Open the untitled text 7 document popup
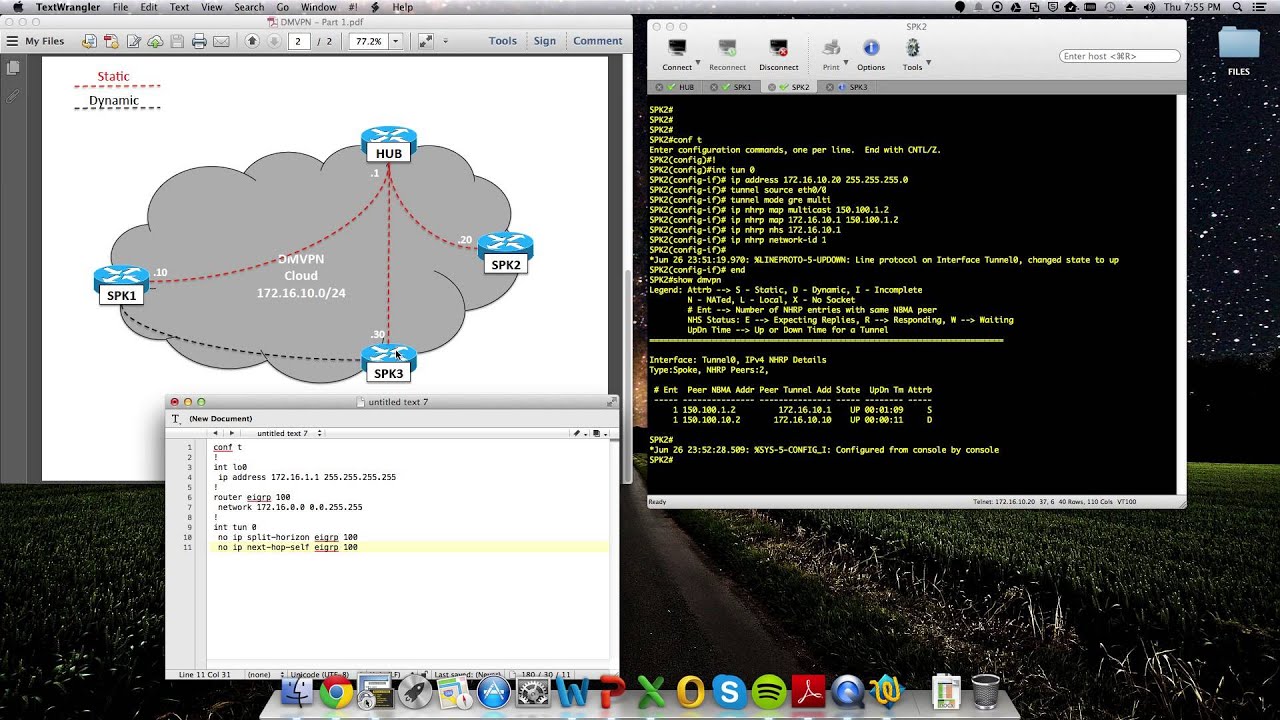This screenshot has height=720, width=1280. click(289, 433)
